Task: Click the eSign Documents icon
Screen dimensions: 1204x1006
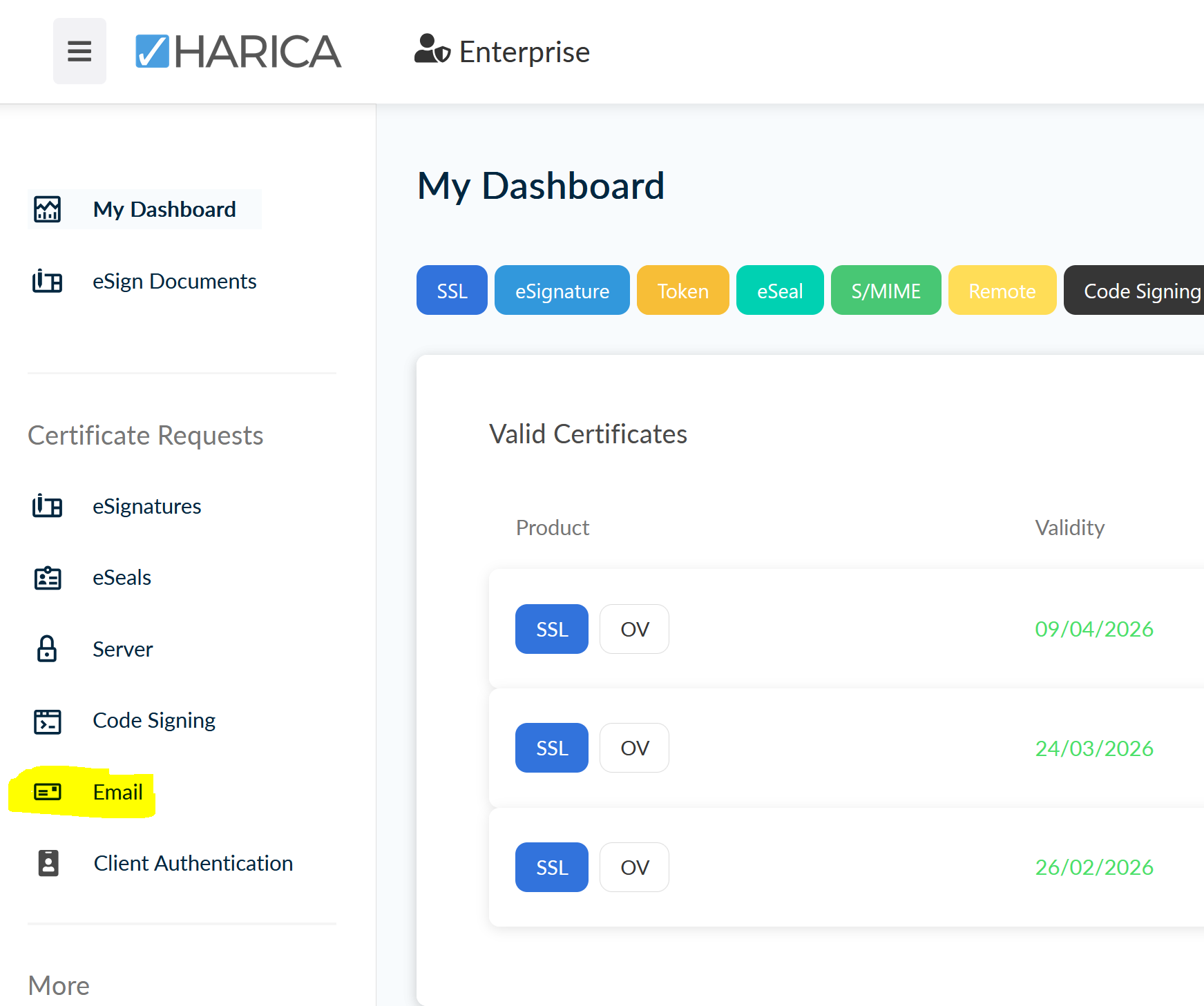Action: click(48, 281)
